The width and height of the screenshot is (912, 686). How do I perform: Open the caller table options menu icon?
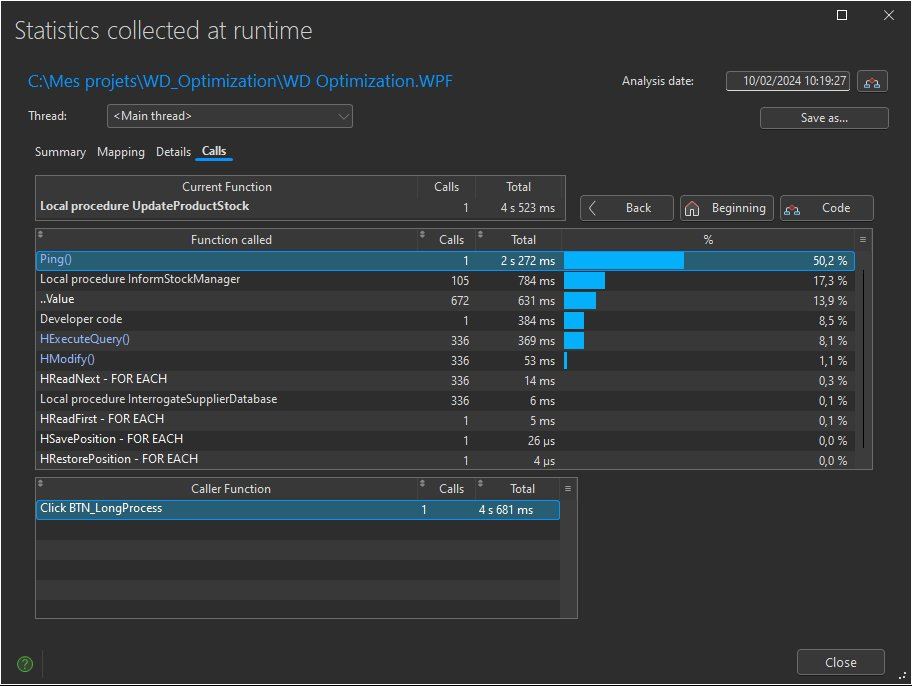568,488
